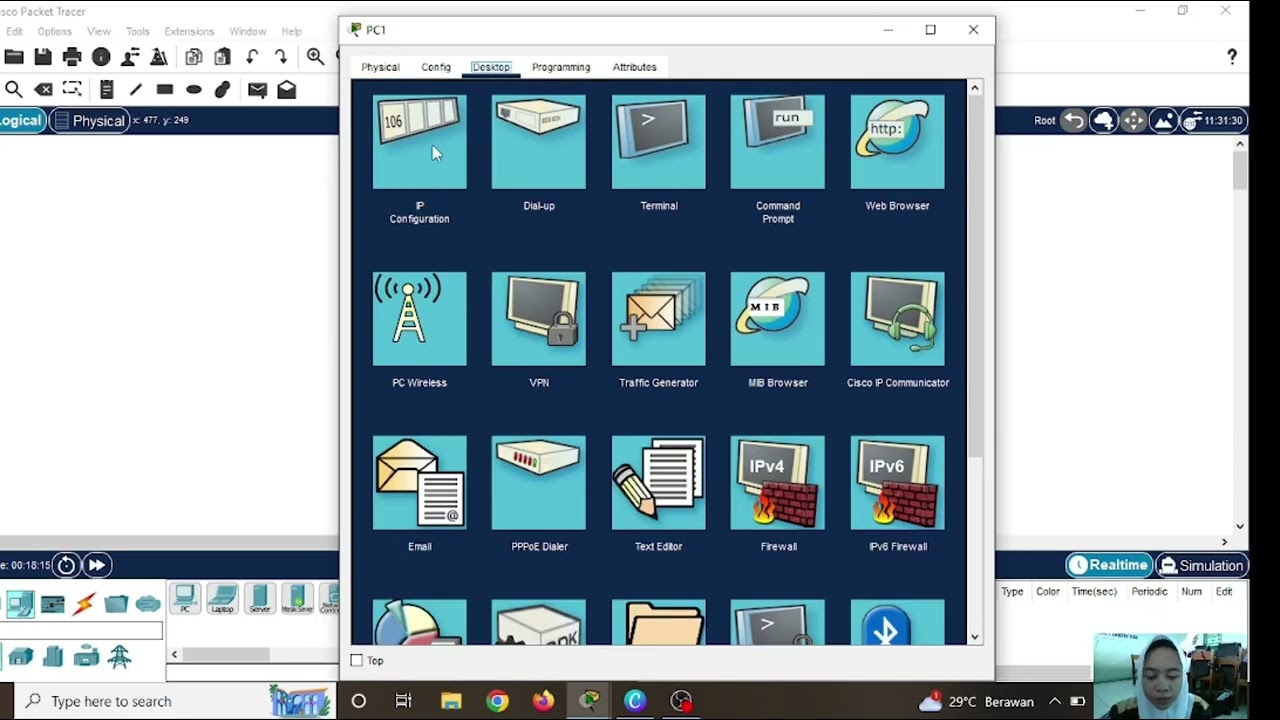Select the Delete tool
The width and height of the screenshot is (1280, 720).
[x=43, y=90]
